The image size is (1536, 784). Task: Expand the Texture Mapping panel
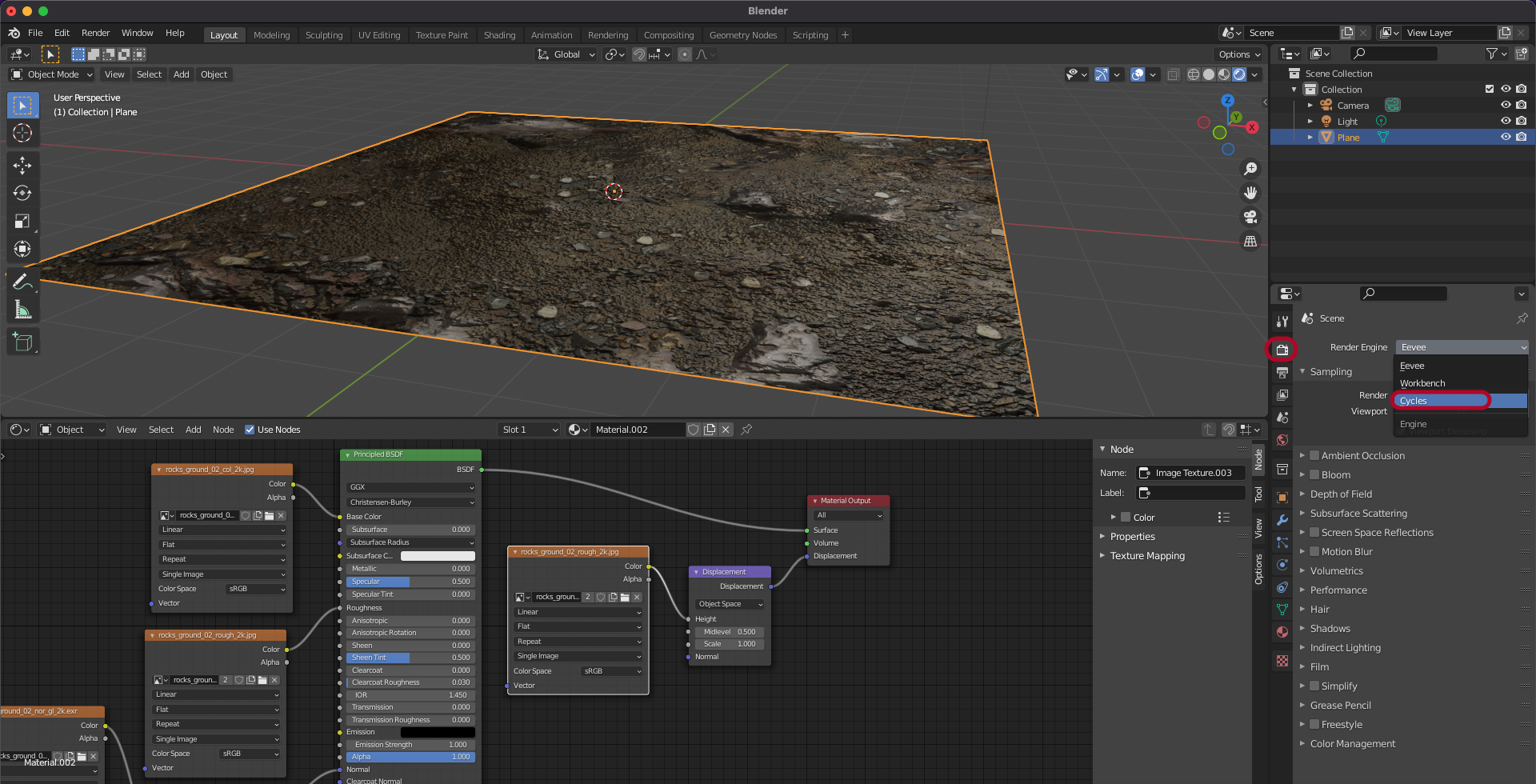click(1146, 556)
